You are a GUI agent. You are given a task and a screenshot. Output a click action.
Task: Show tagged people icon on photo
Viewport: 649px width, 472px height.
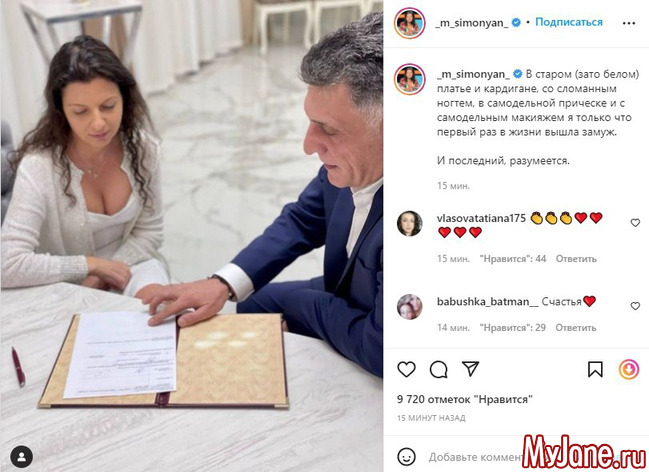coord(22,457)
